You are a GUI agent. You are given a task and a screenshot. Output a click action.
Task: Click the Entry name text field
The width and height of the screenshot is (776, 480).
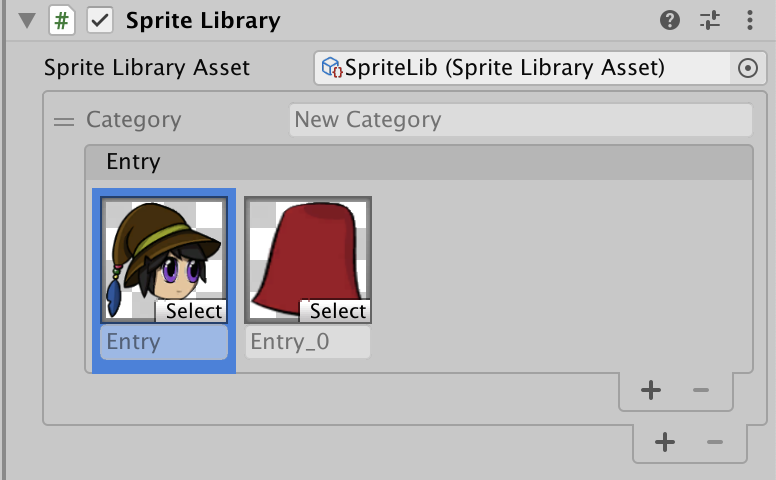point(163,342)
